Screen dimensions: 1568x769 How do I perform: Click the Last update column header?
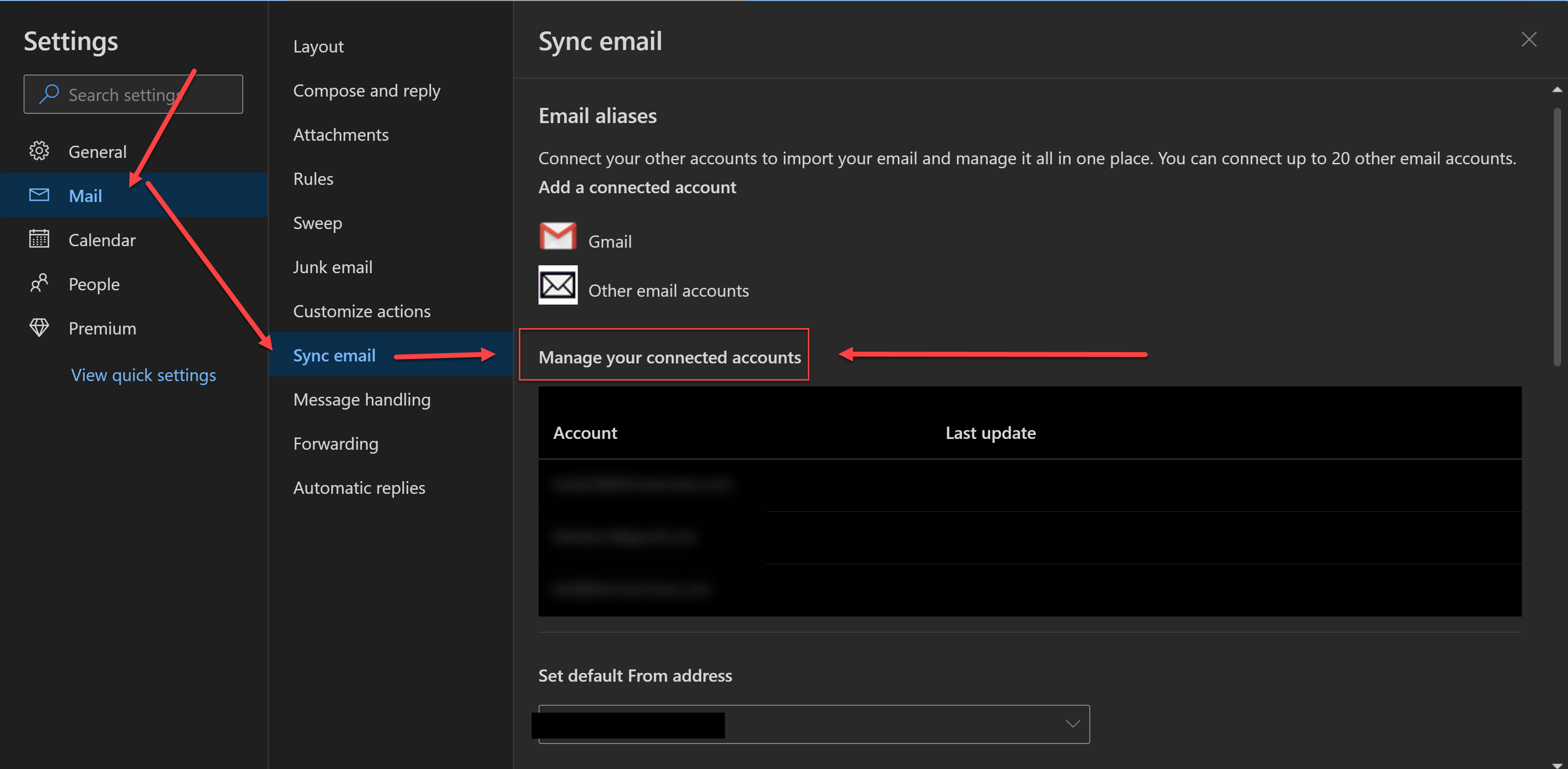(x=990, y=433)
